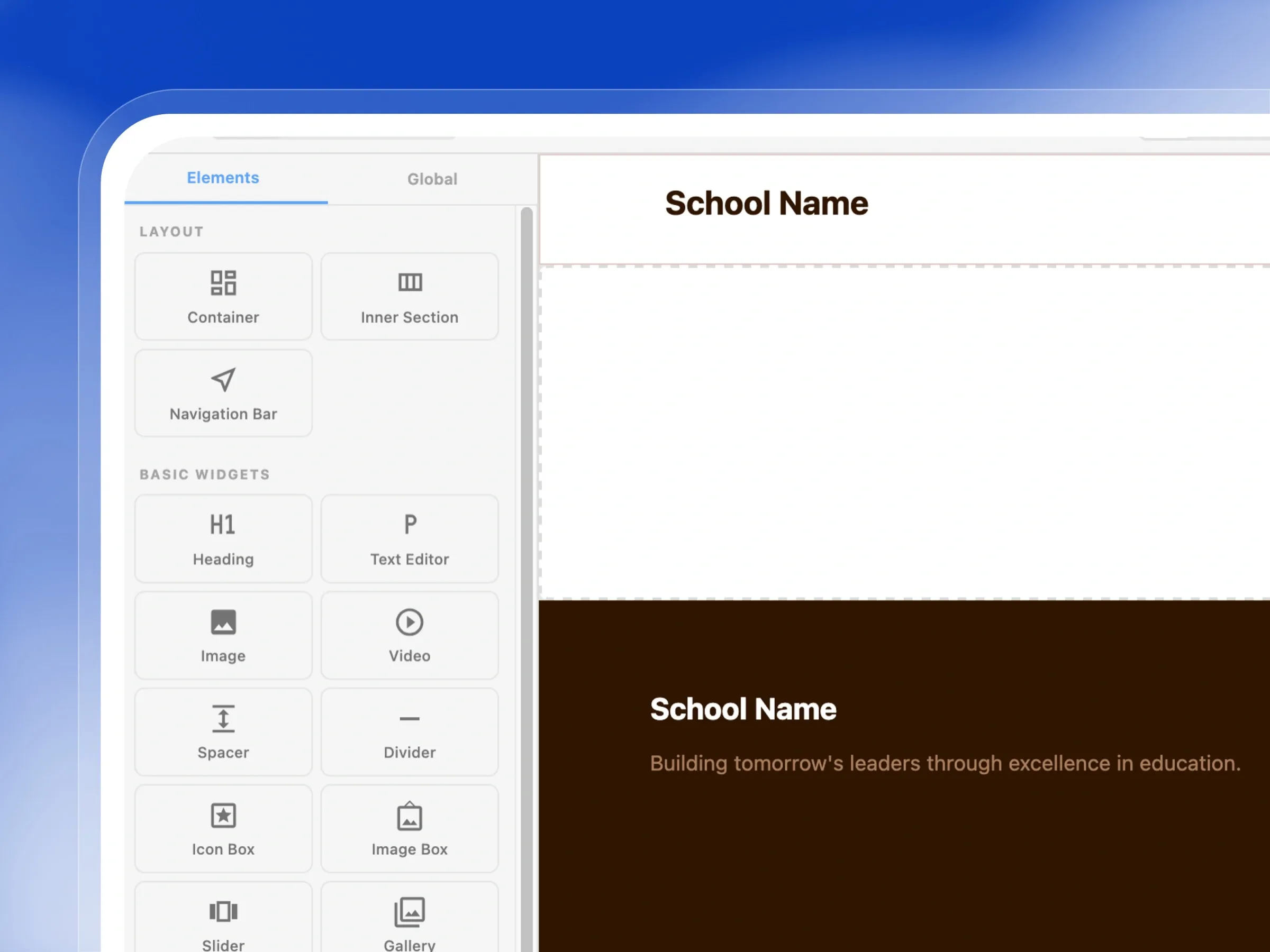Click the widget panel vertical scrollbar
The width and height of the screenshot is (1270, 952).
pyautogui.click(x=527, y=579)
